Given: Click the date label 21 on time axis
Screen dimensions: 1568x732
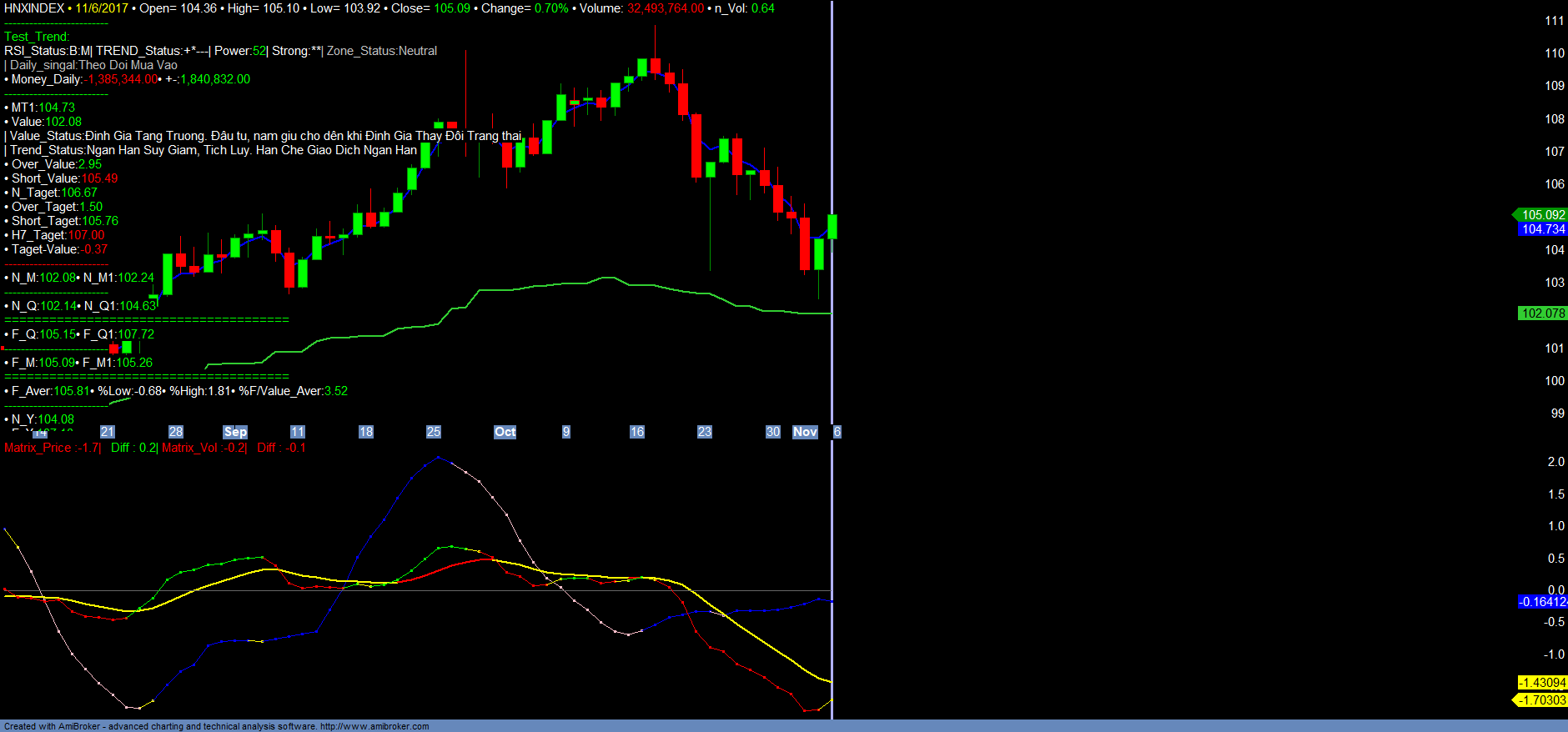Looking at the screenshot, I should (108, 432).
